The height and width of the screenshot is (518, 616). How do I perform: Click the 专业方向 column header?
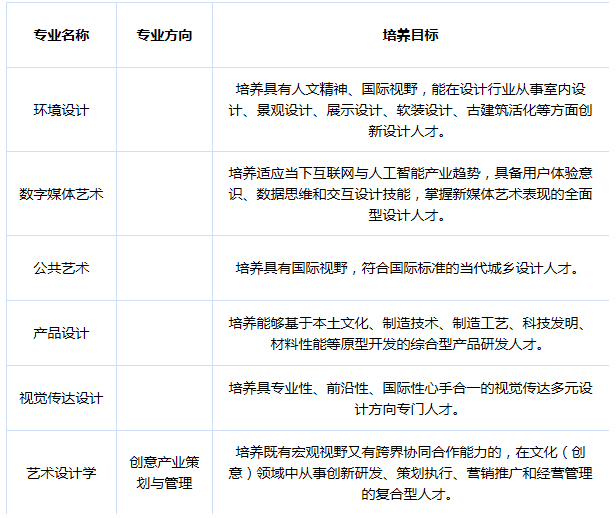[x=165, y=35]
